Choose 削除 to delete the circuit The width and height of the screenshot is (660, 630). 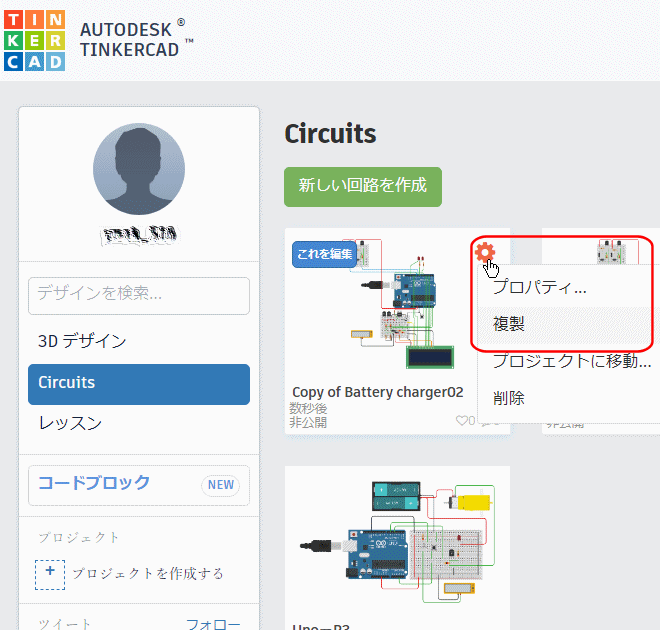(509, 398)
